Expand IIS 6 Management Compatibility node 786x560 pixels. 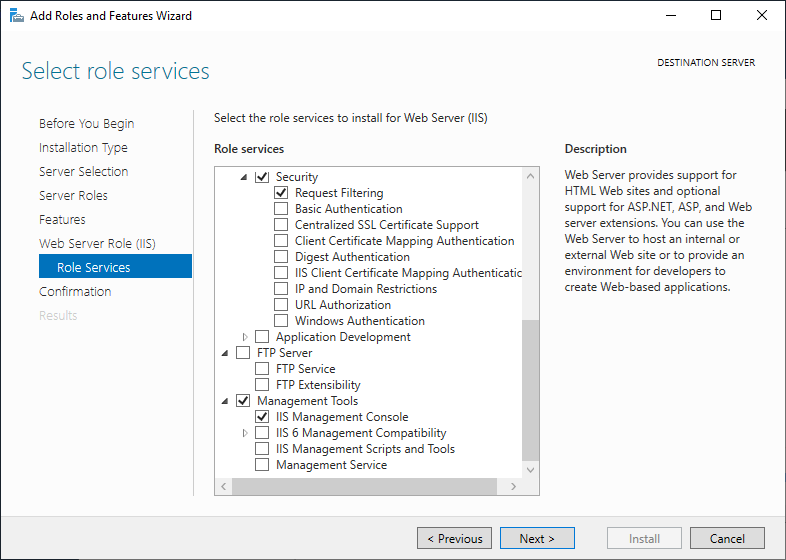coord(245,433)
